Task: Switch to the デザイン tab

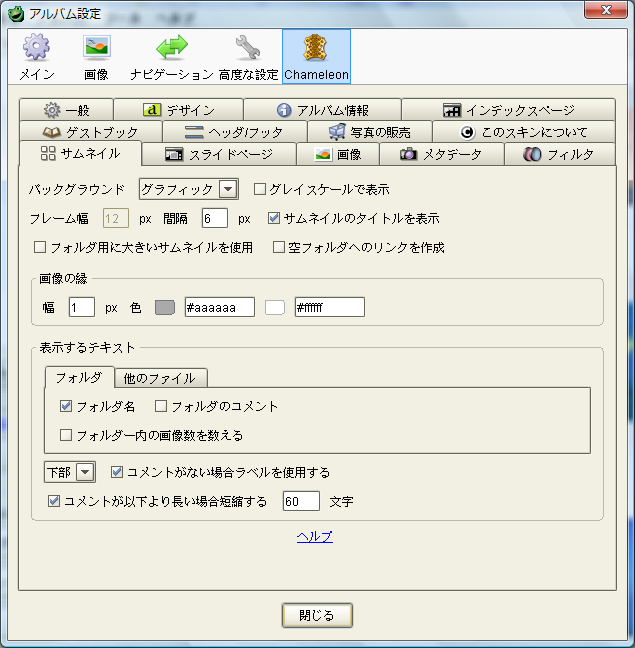Action: [178, 110]
